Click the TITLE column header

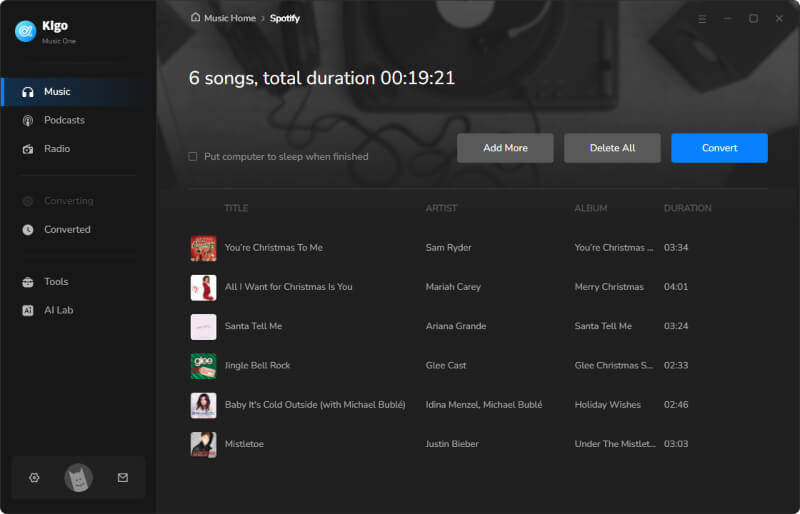pos(236,208)
